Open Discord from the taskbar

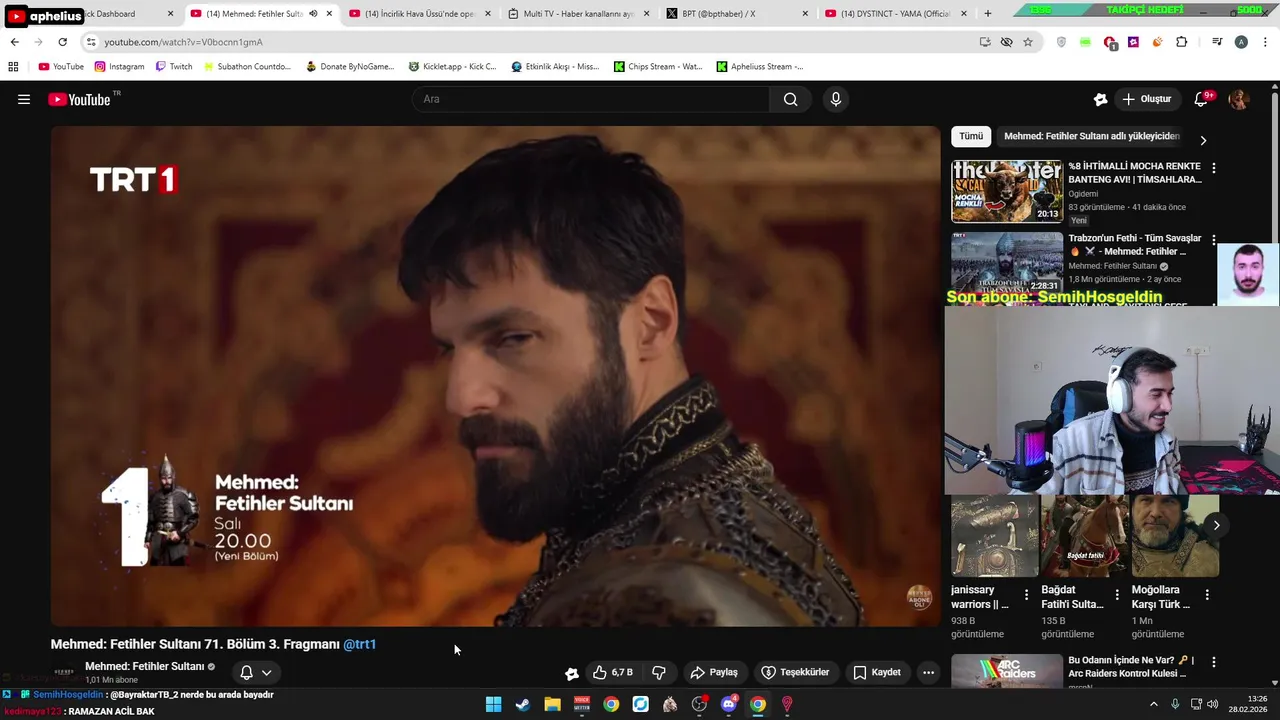(729, 704)
